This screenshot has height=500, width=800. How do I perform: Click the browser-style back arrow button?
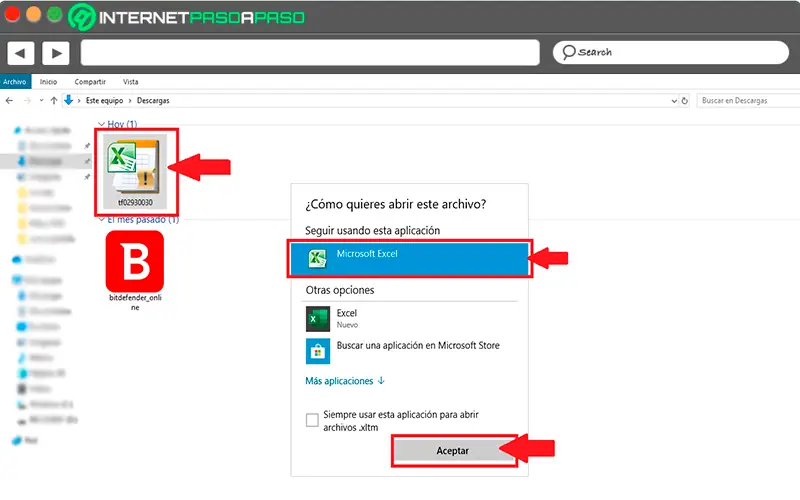(x=20, y=53)
